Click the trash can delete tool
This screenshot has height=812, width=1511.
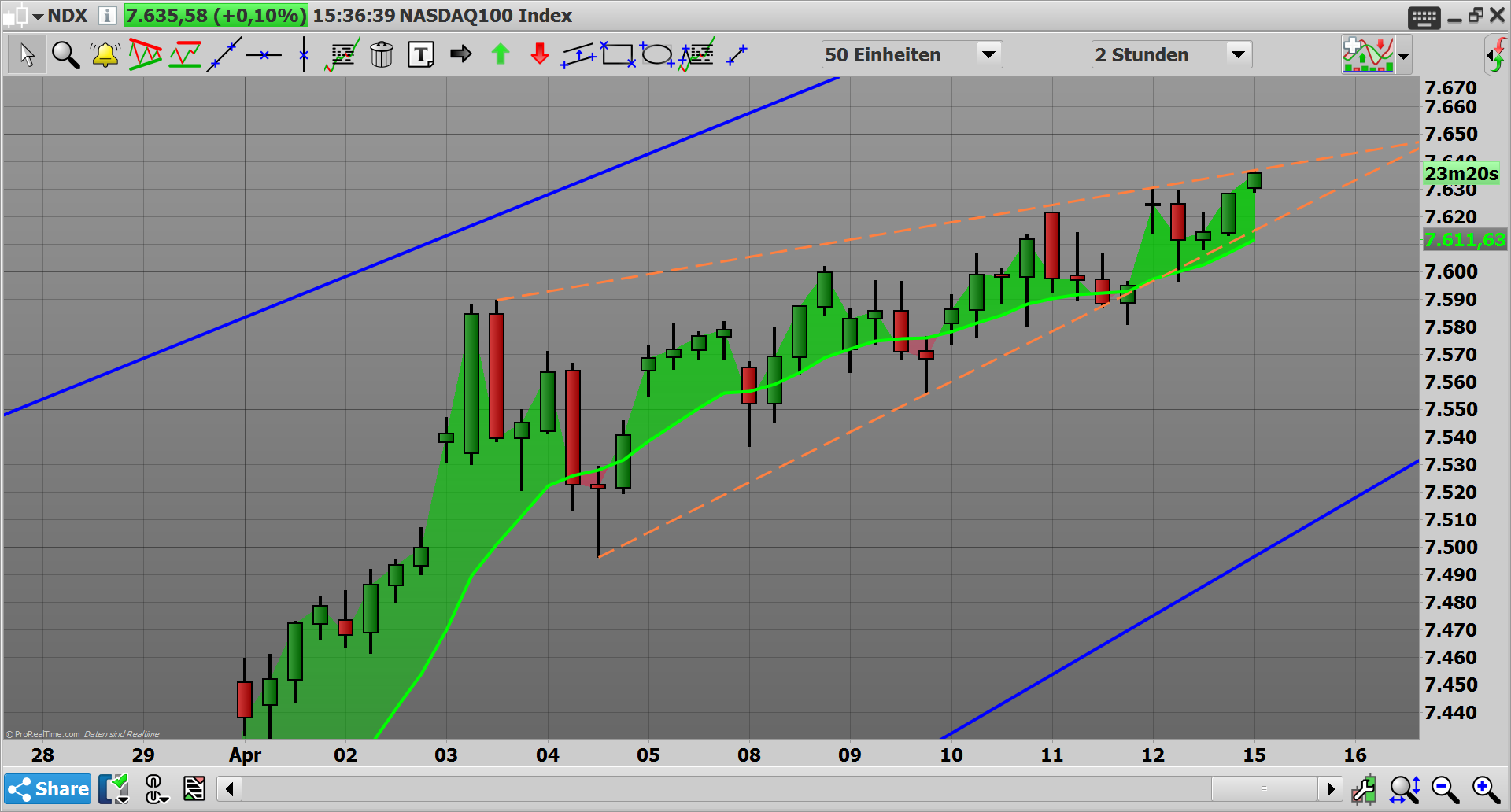point(382,55)
